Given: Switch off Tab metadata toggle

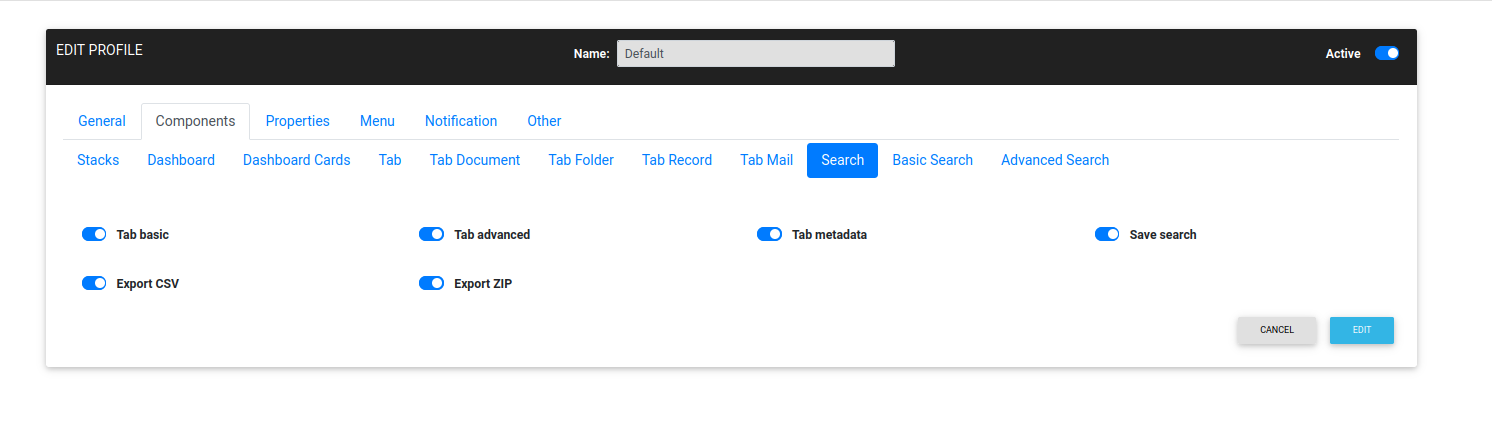Looking at the screenshot, I should (x=769, y=234).
